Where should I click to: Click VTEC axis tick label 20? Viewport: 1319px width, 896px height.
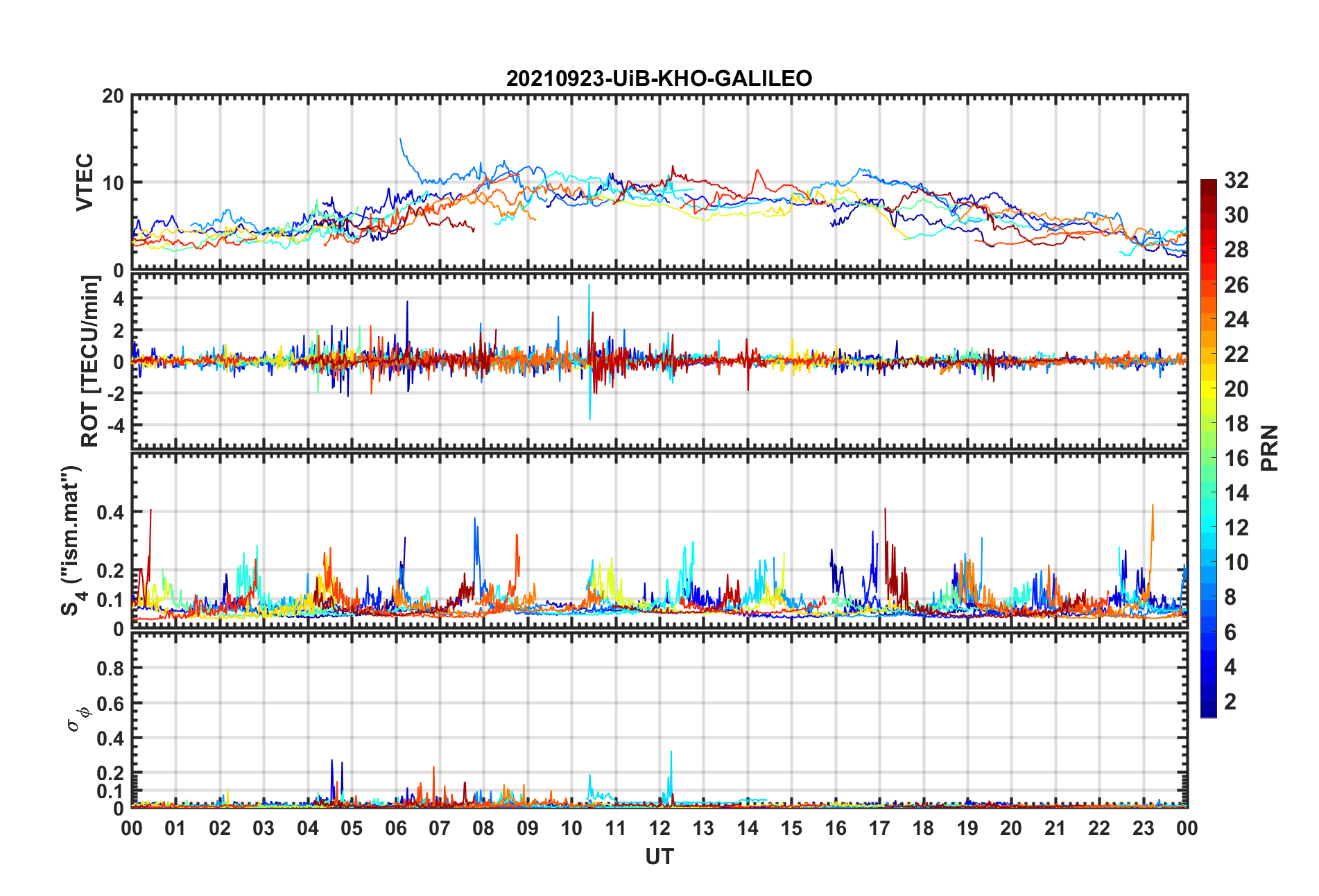point(112,96)
